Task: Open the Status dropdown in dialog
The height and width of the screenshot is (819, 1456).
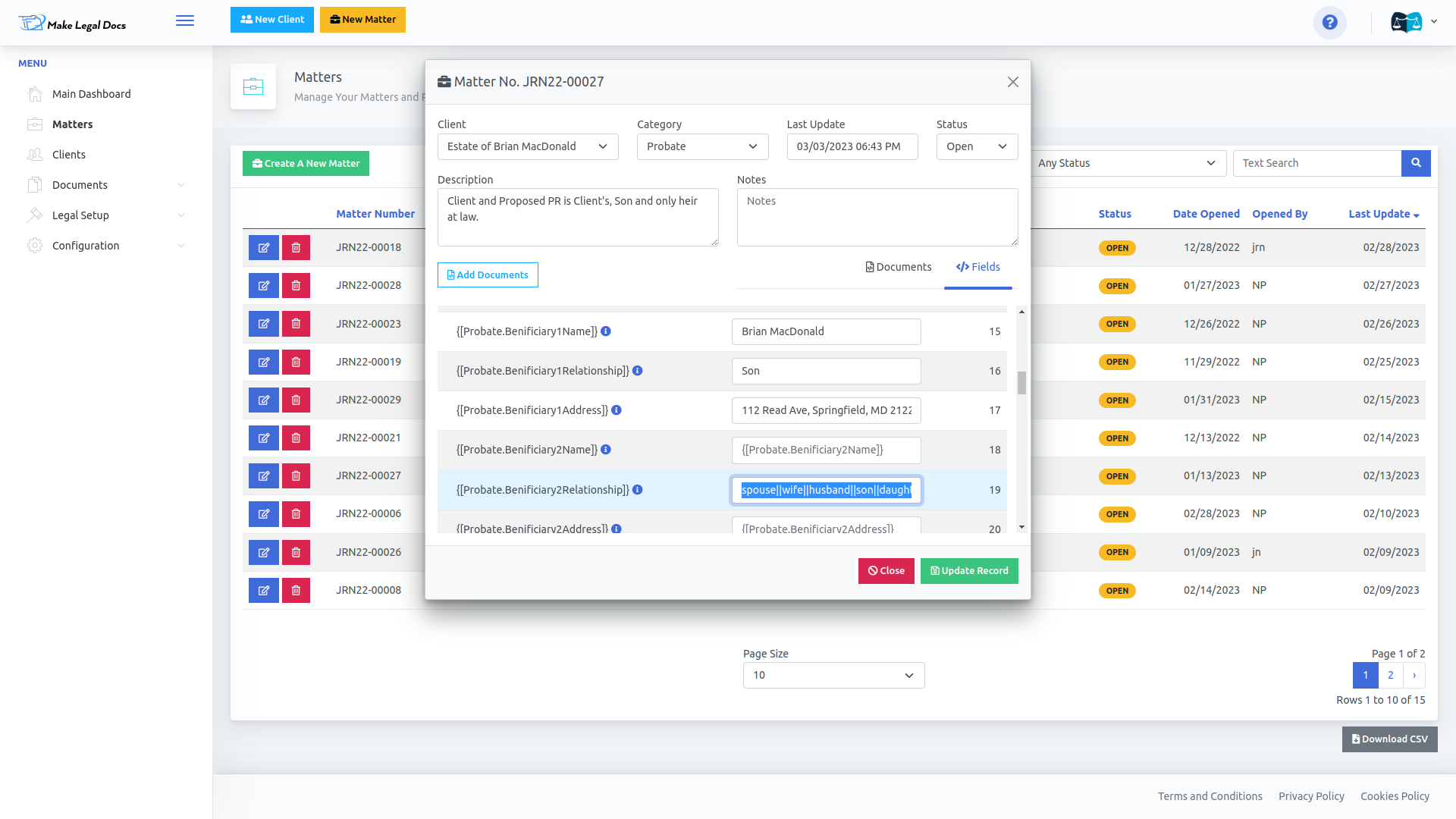Action: (x=977, y=146)
